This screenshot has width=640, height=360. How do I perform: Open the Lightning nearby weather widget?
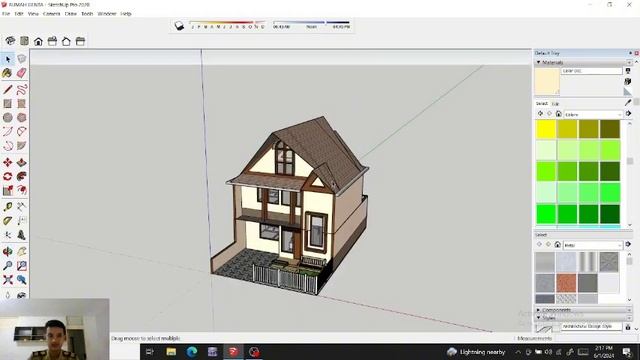point(476,352)
